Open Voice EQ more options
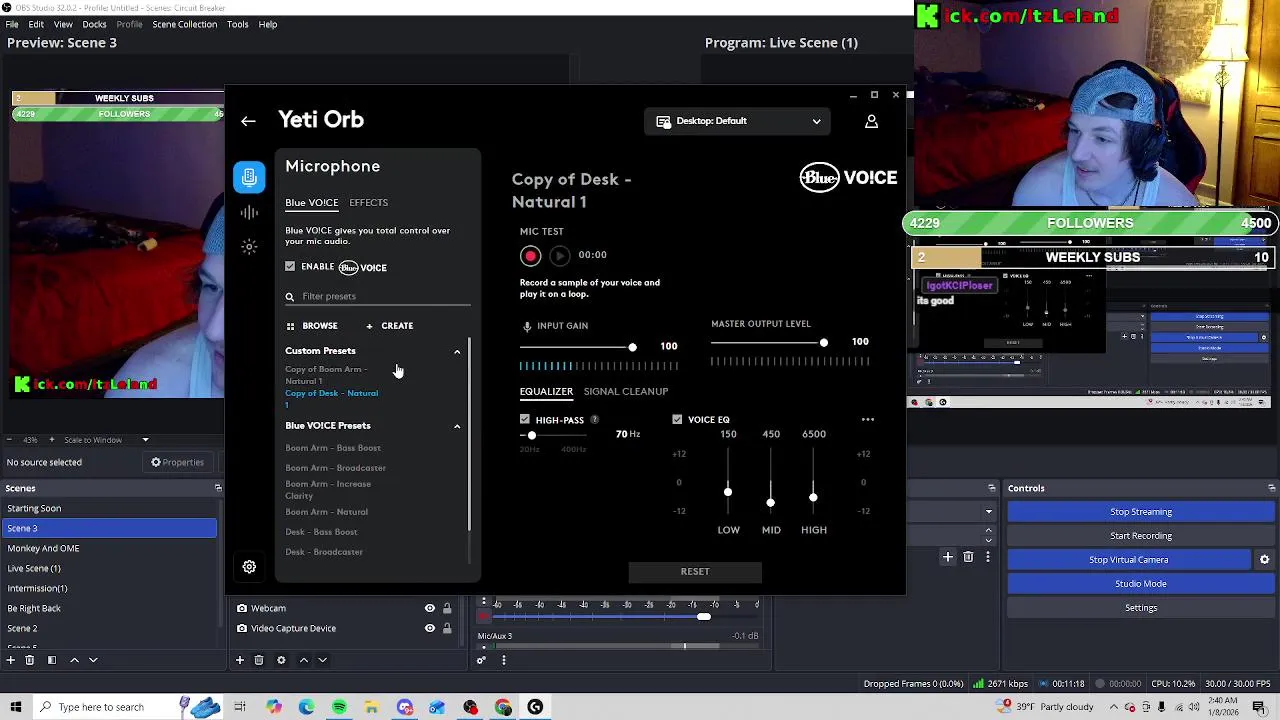 [868, 420]
